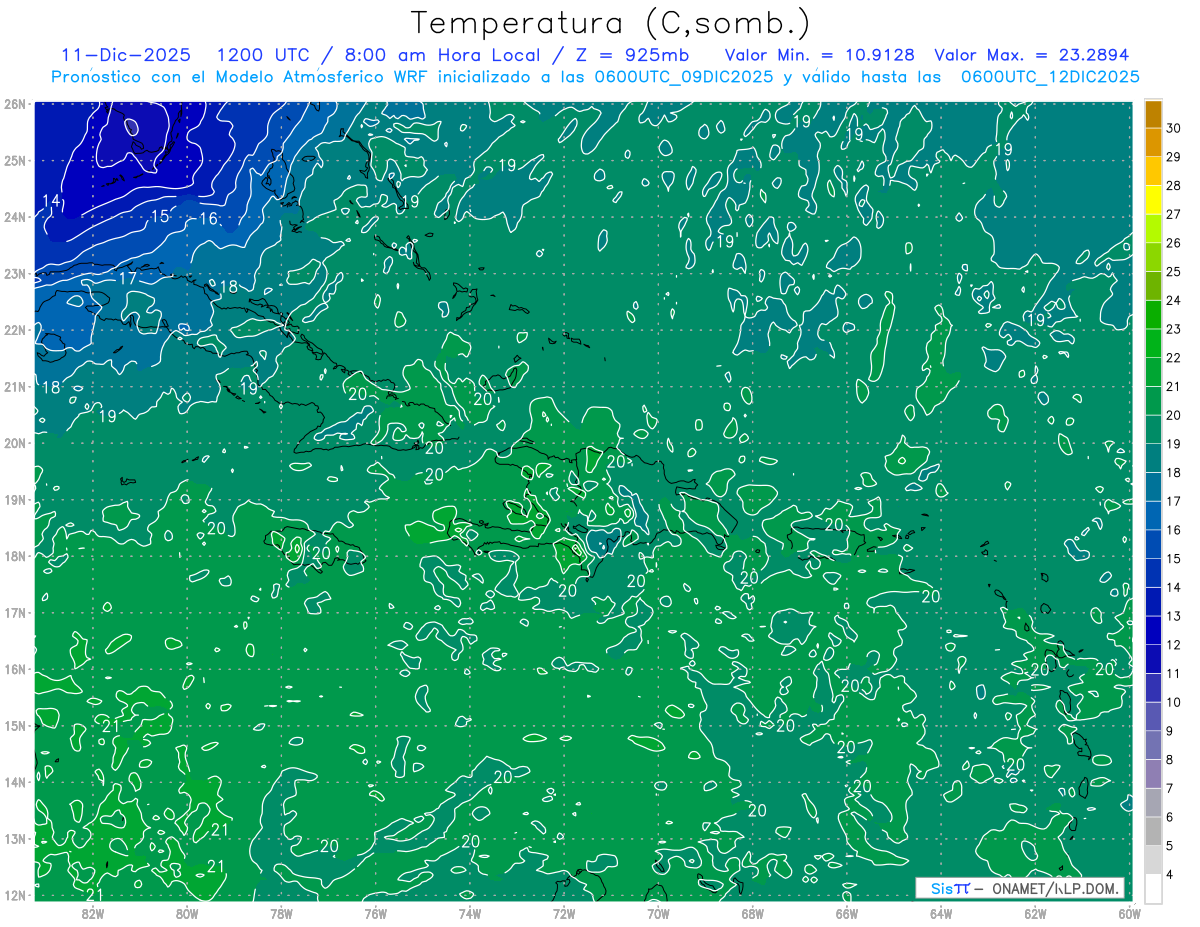
Task: Click the 72W longitude axis label
Action: [x=564, y=912]
